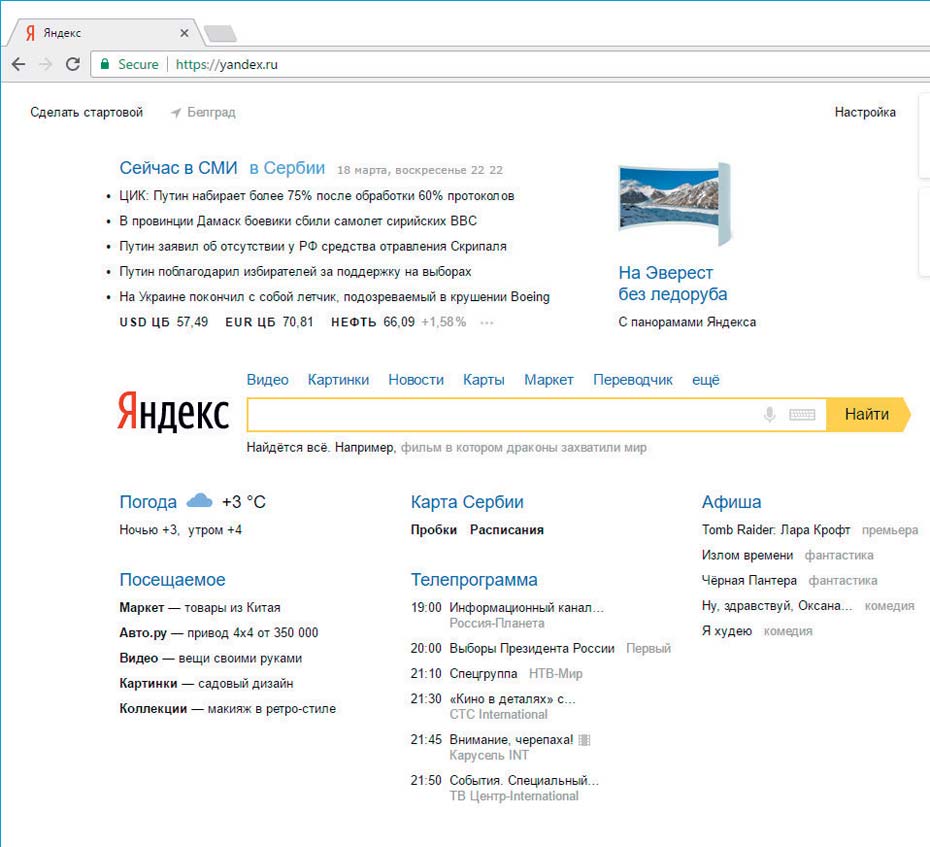Click the browser back arrow
This screenshot has width=930, height=847.
18,64
